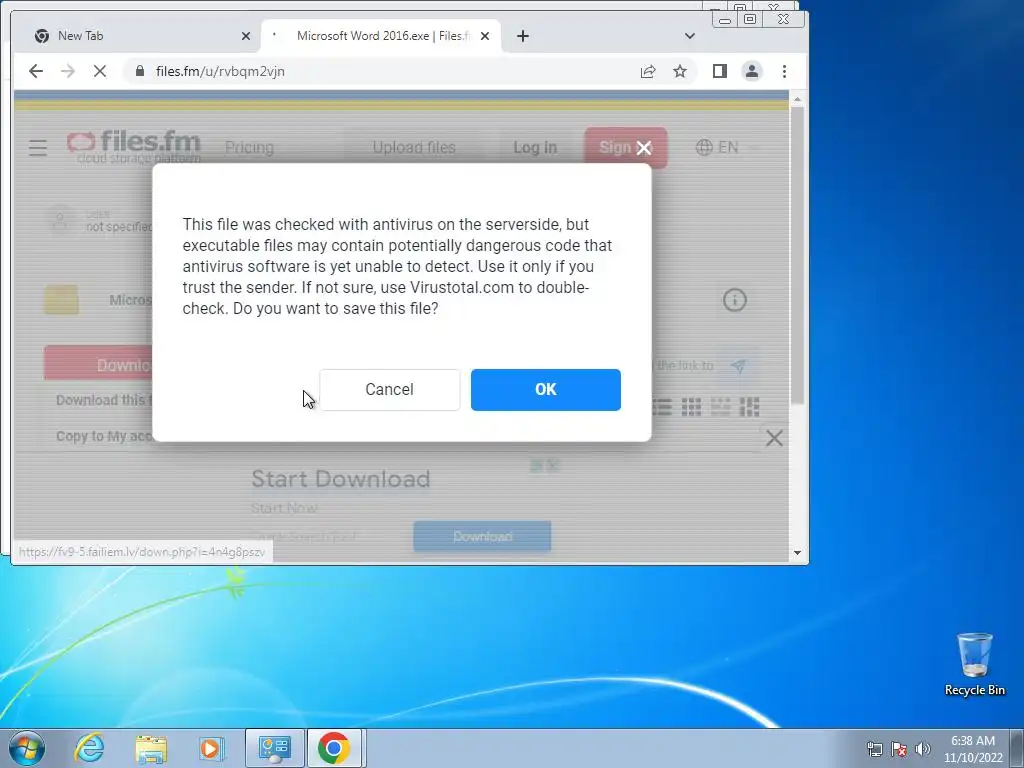Click the volume tray icon

(x=923, y=749)
